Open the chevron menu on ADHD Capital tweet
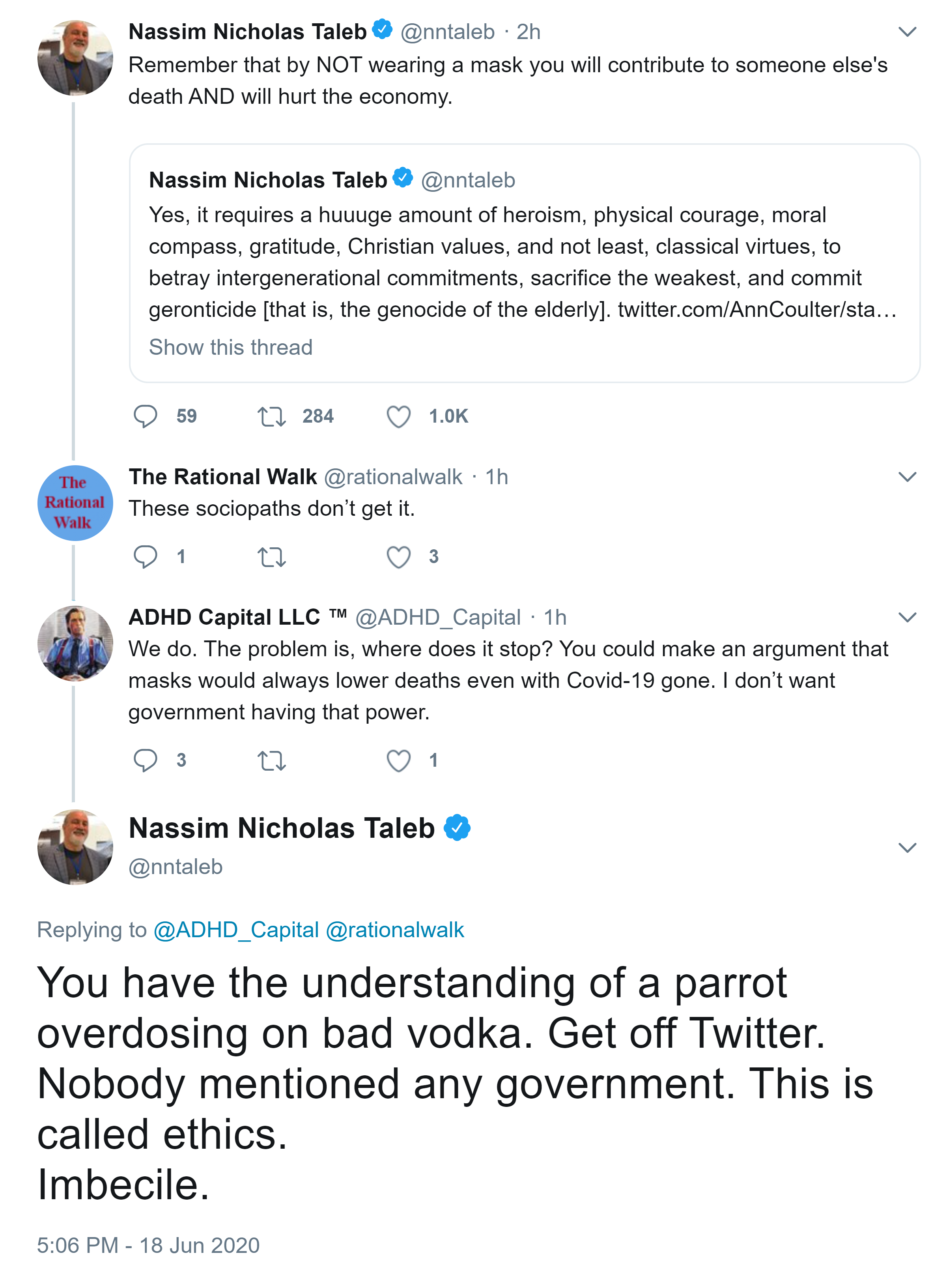 tap(907, 617)
